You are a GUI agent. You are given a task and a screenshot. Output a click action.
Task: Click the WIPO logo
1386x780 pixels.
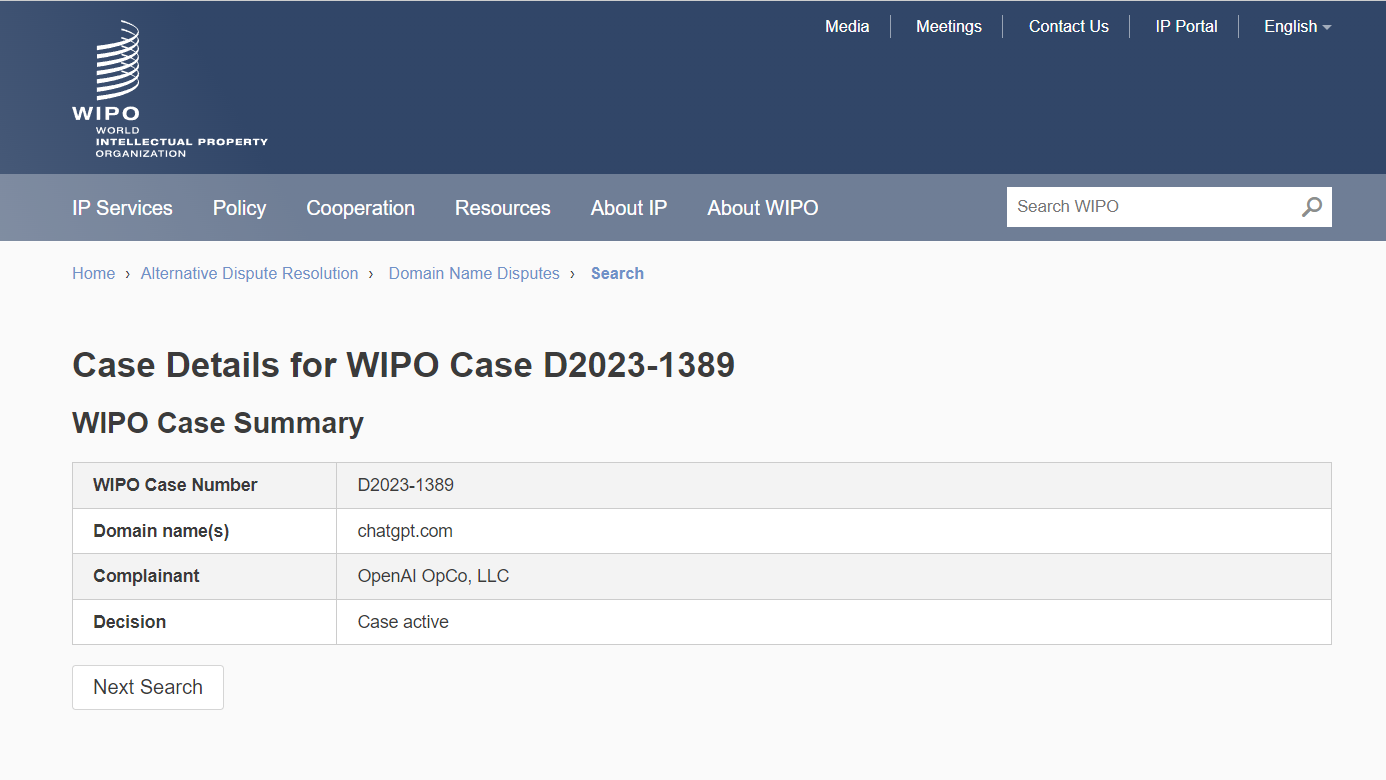(169, 89)
